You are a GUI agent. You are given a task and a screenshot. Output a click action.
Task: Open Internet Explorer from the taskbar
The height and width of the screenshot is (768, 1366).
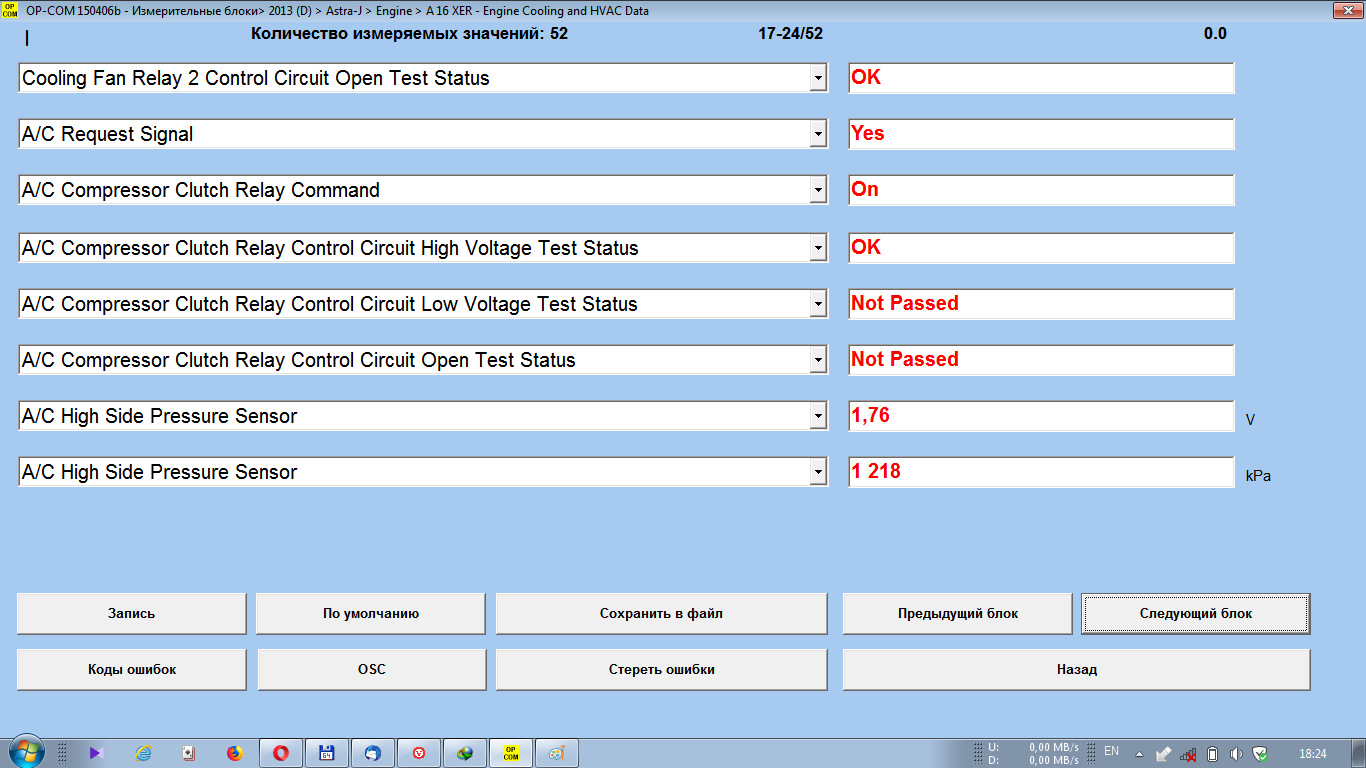pyautogui.click(x=143, y=753)
